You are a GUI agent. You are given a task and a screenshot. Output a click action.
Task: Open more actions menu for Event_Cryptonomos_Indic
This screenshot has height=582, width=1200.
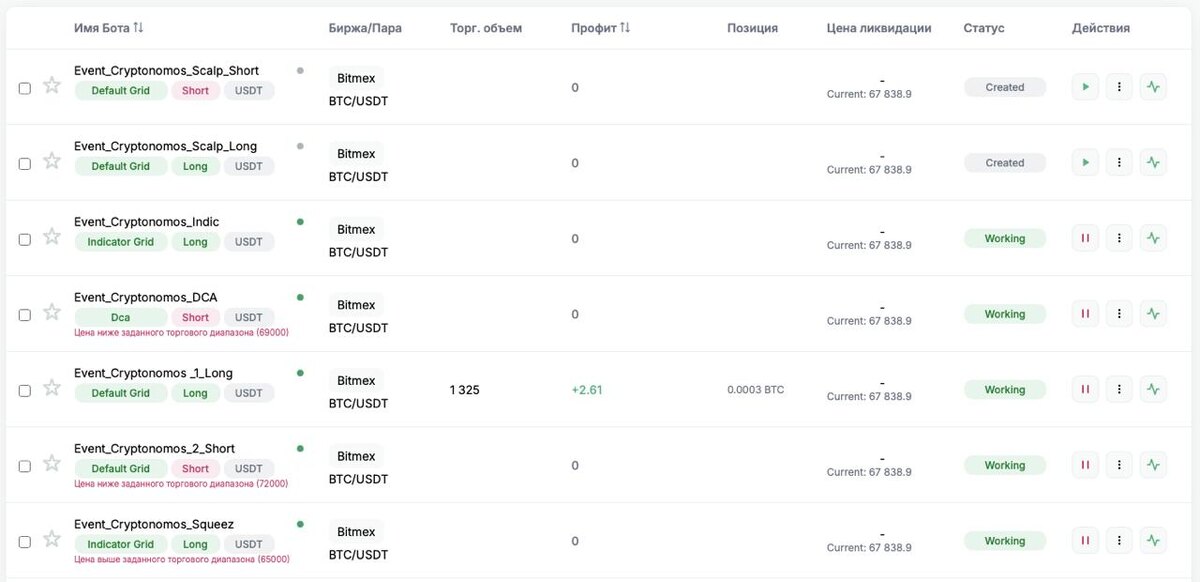(x=1119, y=238)
